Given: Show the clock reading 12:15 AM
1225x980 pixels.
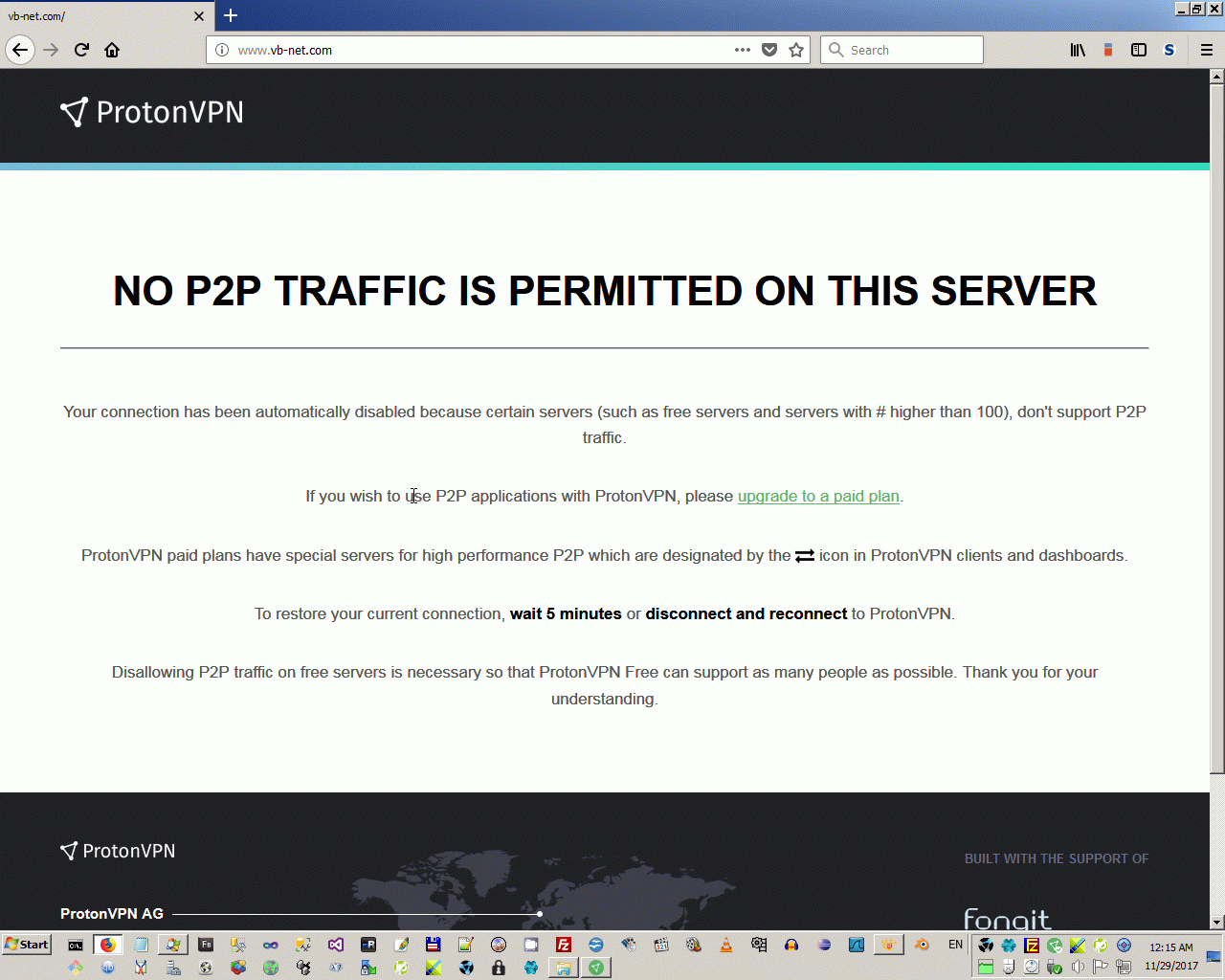Looking at the screenshot, I should (x=1171, y=947).
